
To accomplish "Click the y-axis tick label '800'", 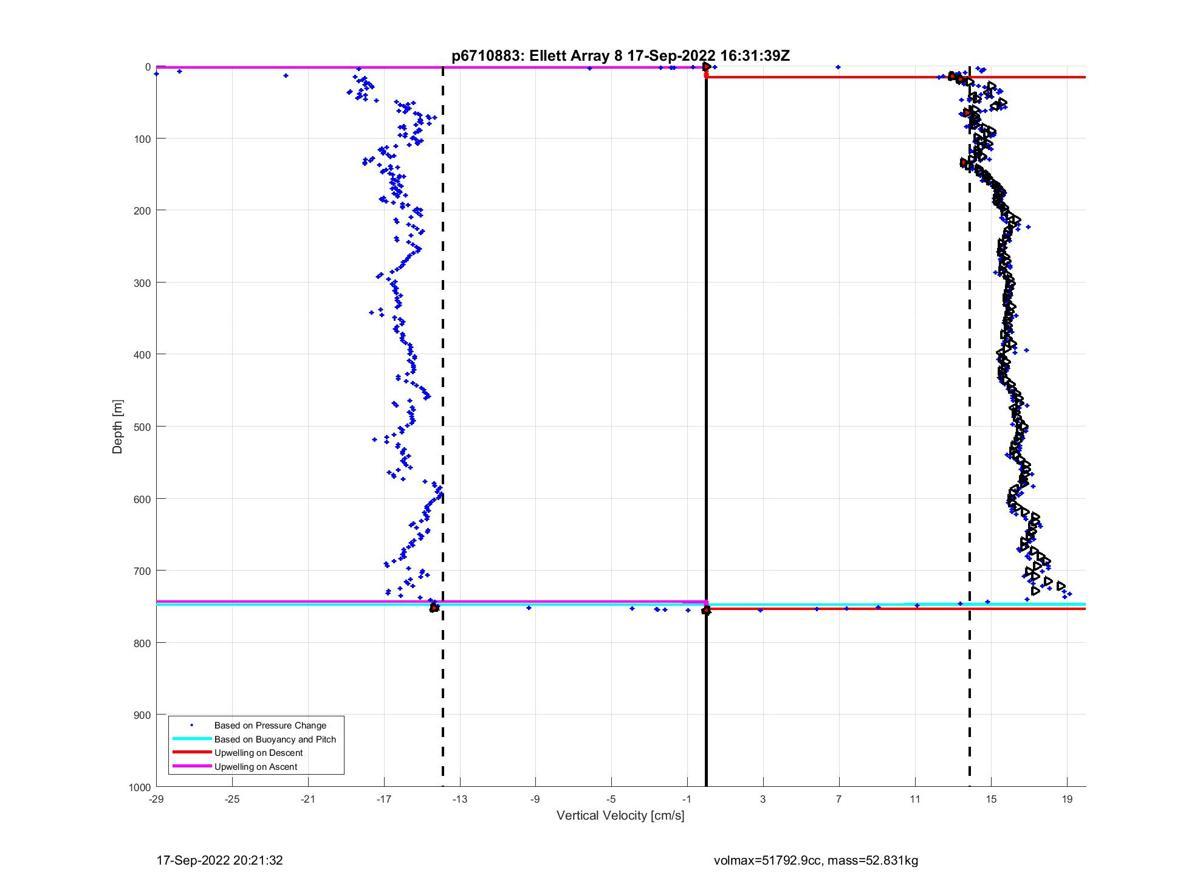I will point(142,643).
